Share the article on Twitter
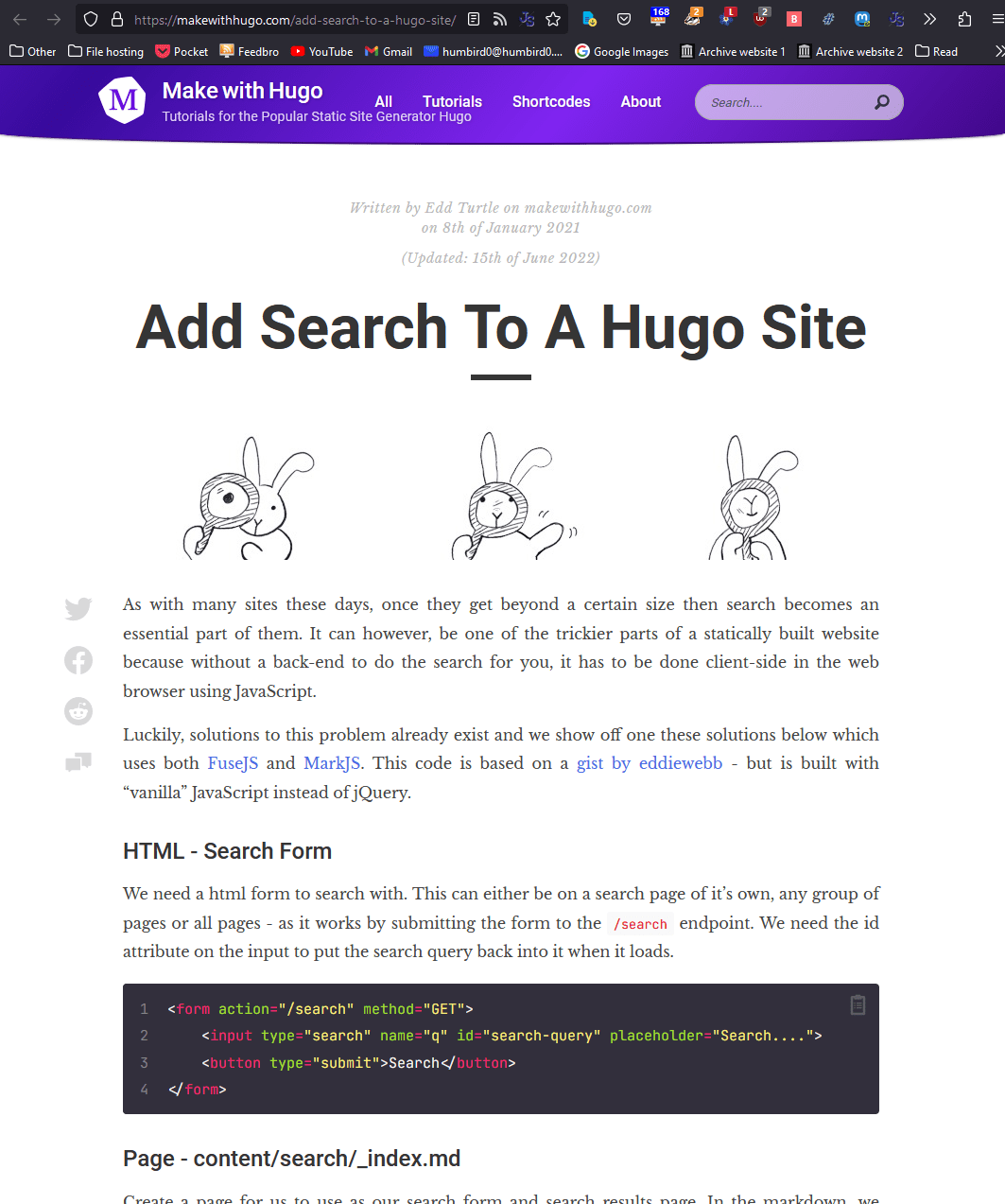The width and height of the screenshot is (1005, 1204). [78, 608]
